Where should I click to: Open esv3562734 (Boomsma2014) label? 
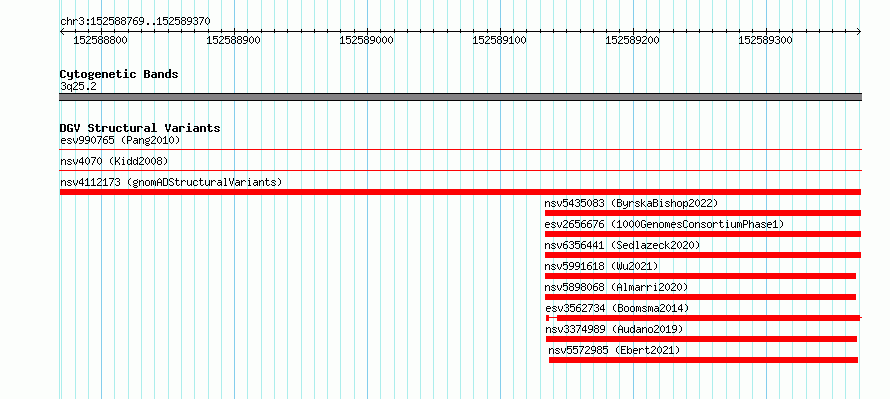tap(617, 308)
